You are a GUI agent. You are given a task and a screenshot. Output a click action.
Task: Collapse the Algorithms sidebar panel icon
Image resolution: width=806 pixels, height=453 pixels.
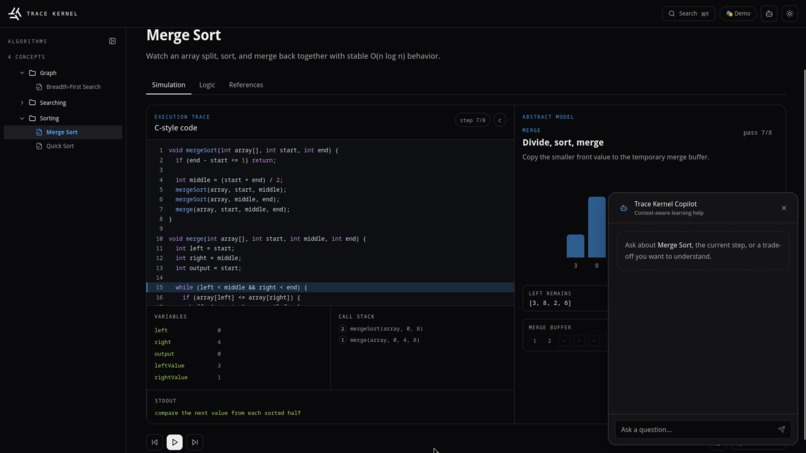pyautogui.click(x=112, y=41)
